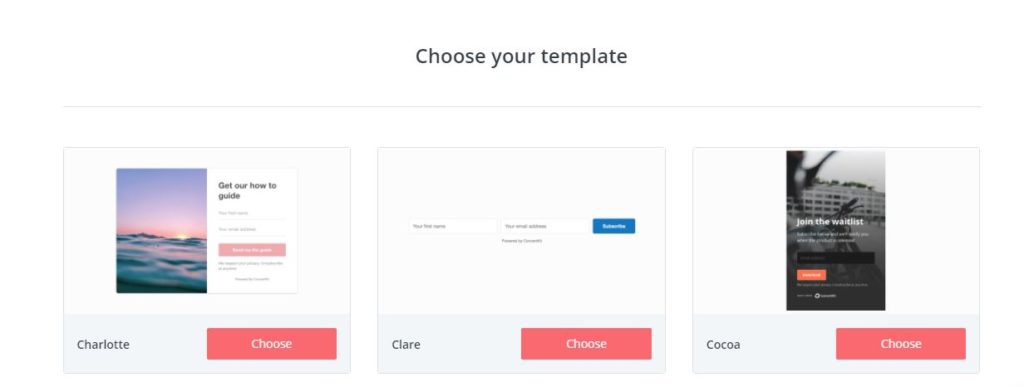Open the Charlotte template preview thumbnail
Viewport: 1024px width, 387px height.
[x=207, y=231]
